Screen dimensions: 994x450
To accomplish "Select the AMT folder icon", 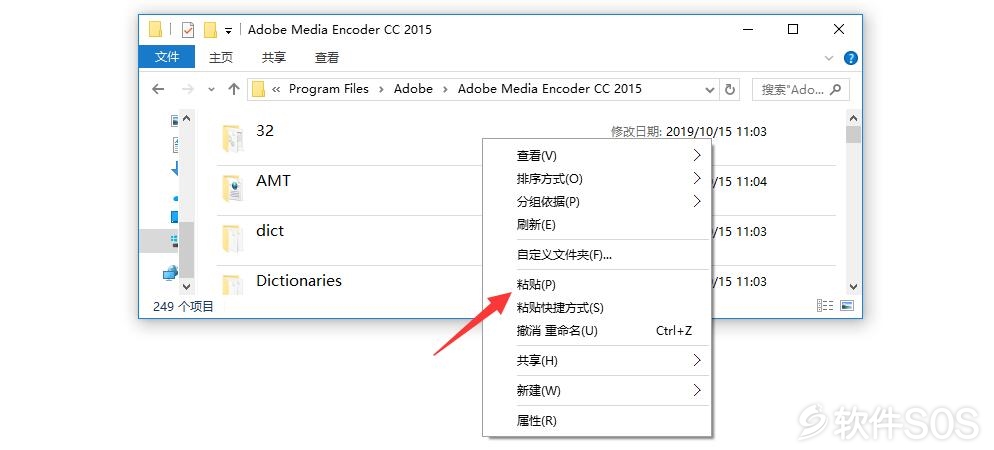I will point(232,188).
